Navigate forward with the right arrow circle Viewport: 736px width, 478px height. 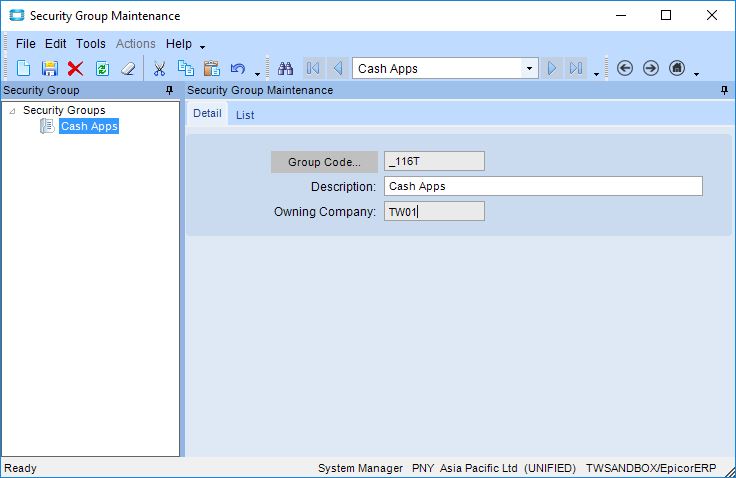pyautogui.click(x=651, y=69)
